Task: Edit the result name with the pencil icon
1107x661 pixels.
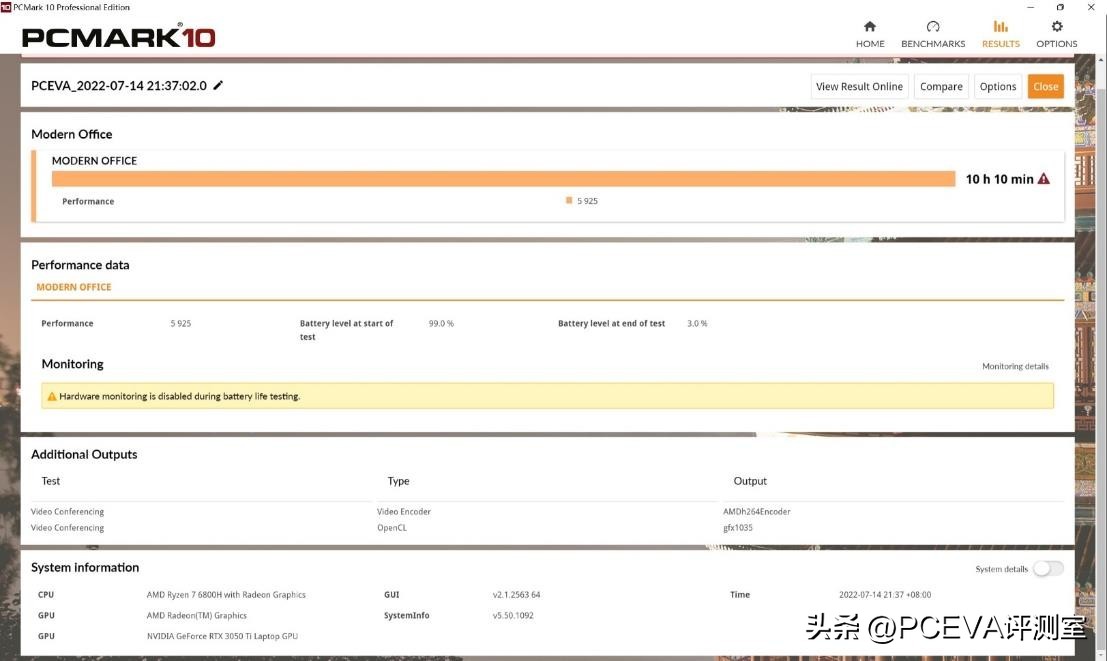Action: tap(218, 85)
